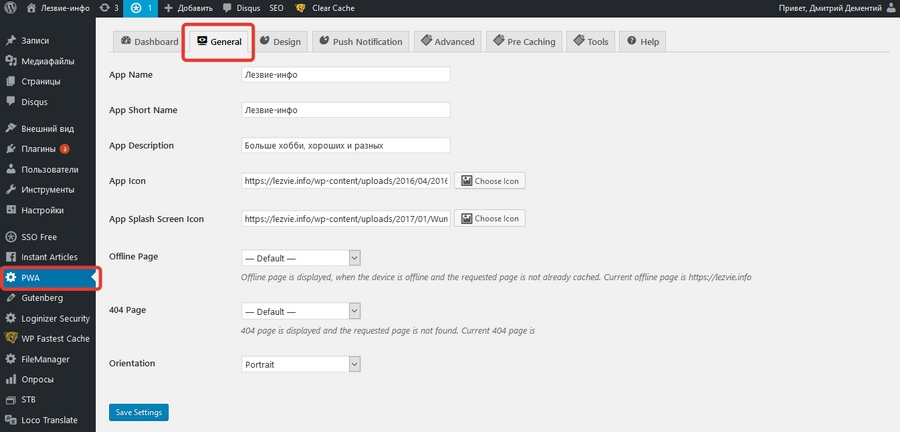
Task: Expand the 404 Page dropdown
Action: click(x=301, y=311)
